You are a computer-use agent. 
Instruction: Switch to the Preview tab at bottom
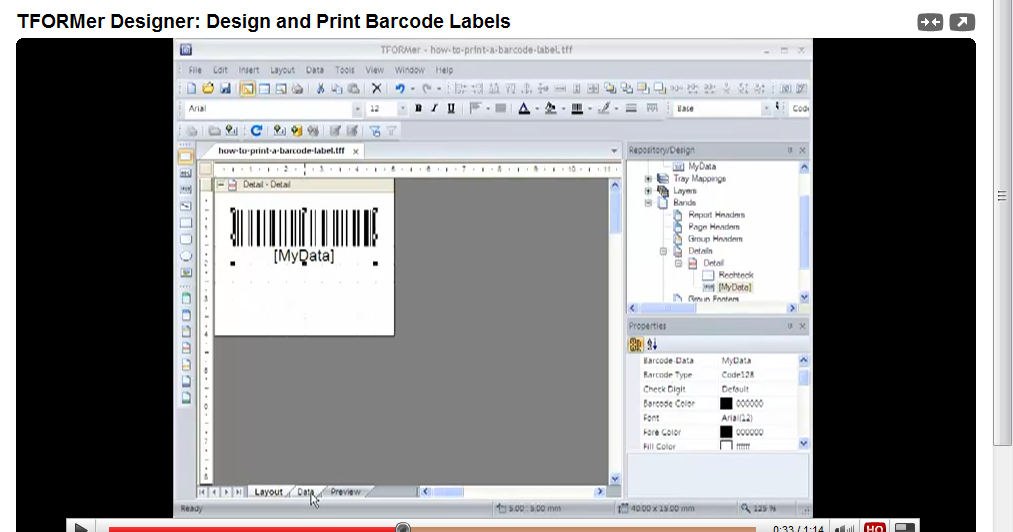coord(346,492)
